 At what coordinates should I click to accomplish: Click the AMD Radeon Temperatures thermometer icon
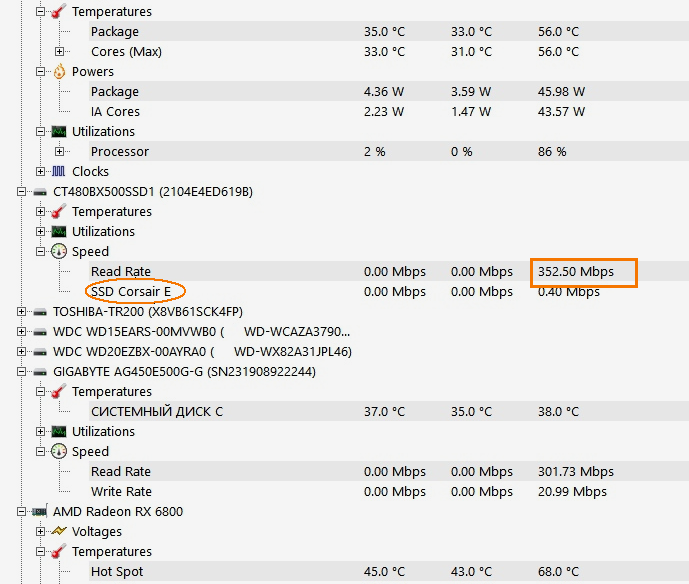pyautogui.click(x=59, y=552)
